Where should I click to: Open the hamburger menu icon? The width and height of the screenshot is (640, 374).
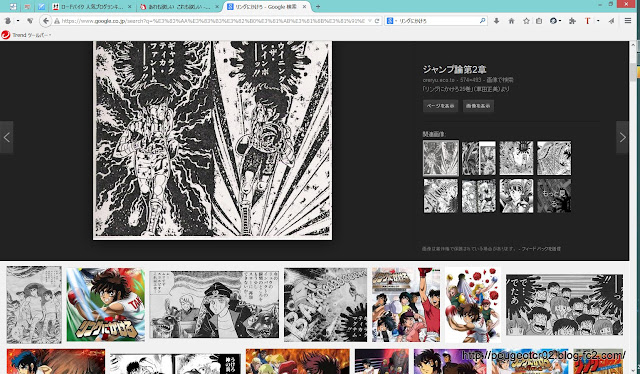(x=628, y=20)
